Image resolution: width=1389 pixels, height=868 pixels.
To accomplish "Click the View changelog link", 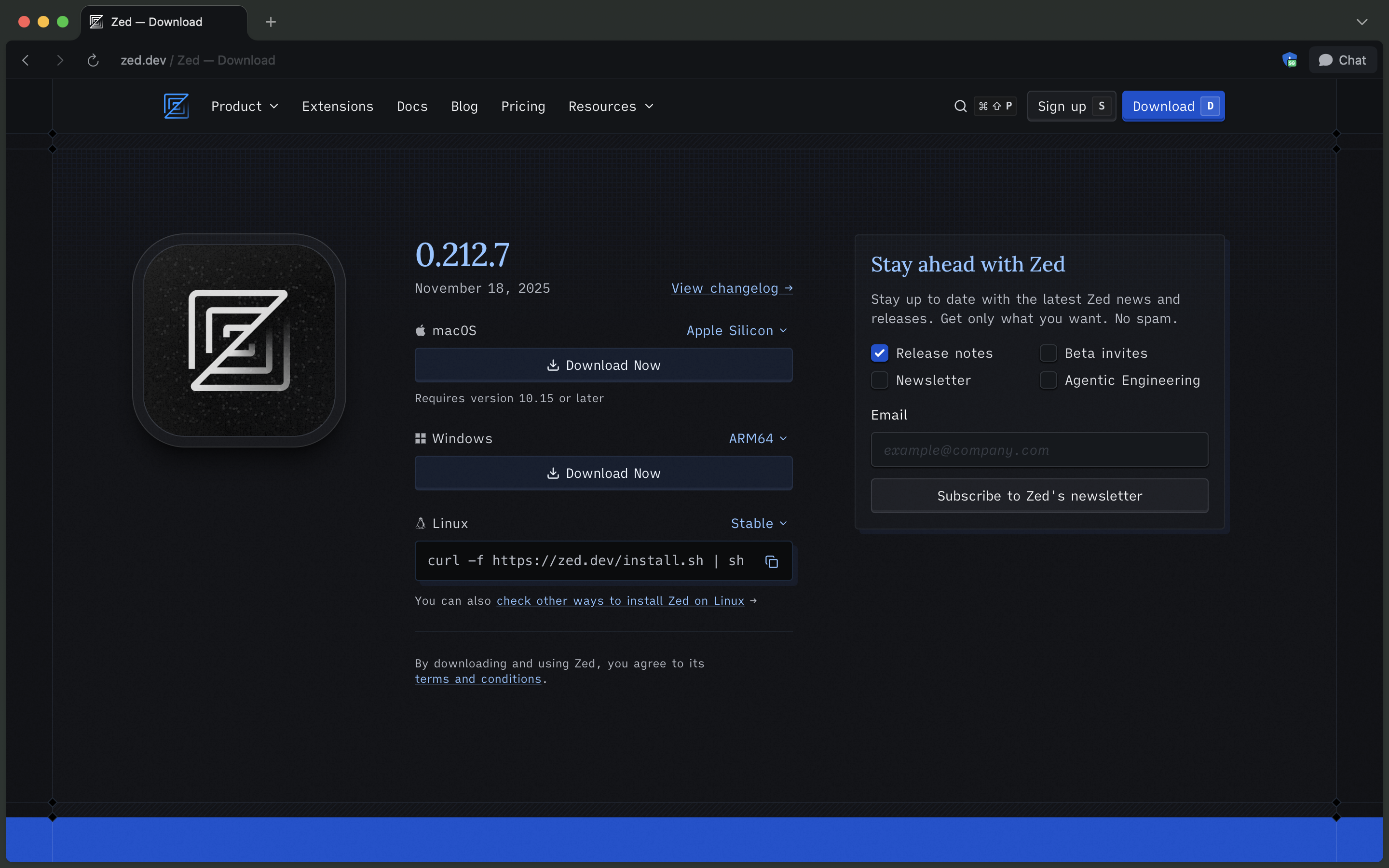I will coord(732,287).
